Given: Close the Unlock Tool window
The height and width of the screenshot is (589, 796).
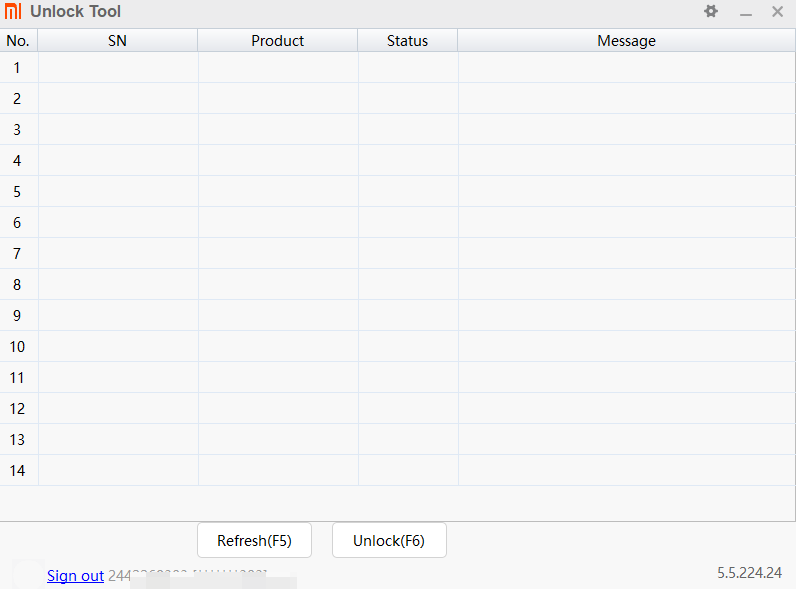Looking at the screenshot, I should (777, 12).
